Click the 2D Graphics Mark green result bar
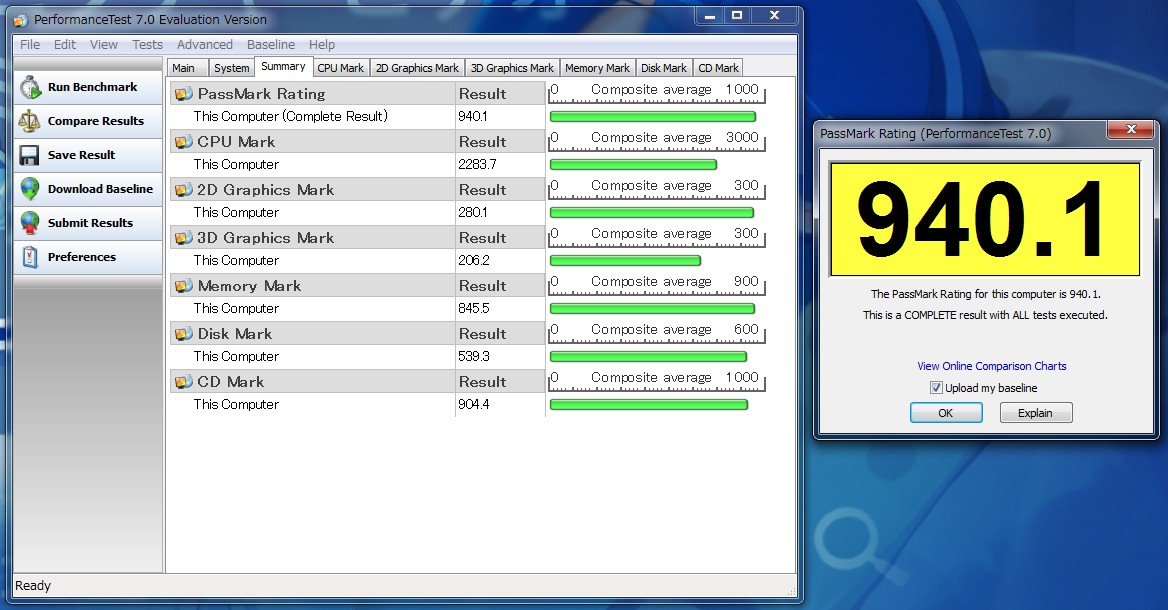This screenshot has width=1168, height=610. pos(652,212)
